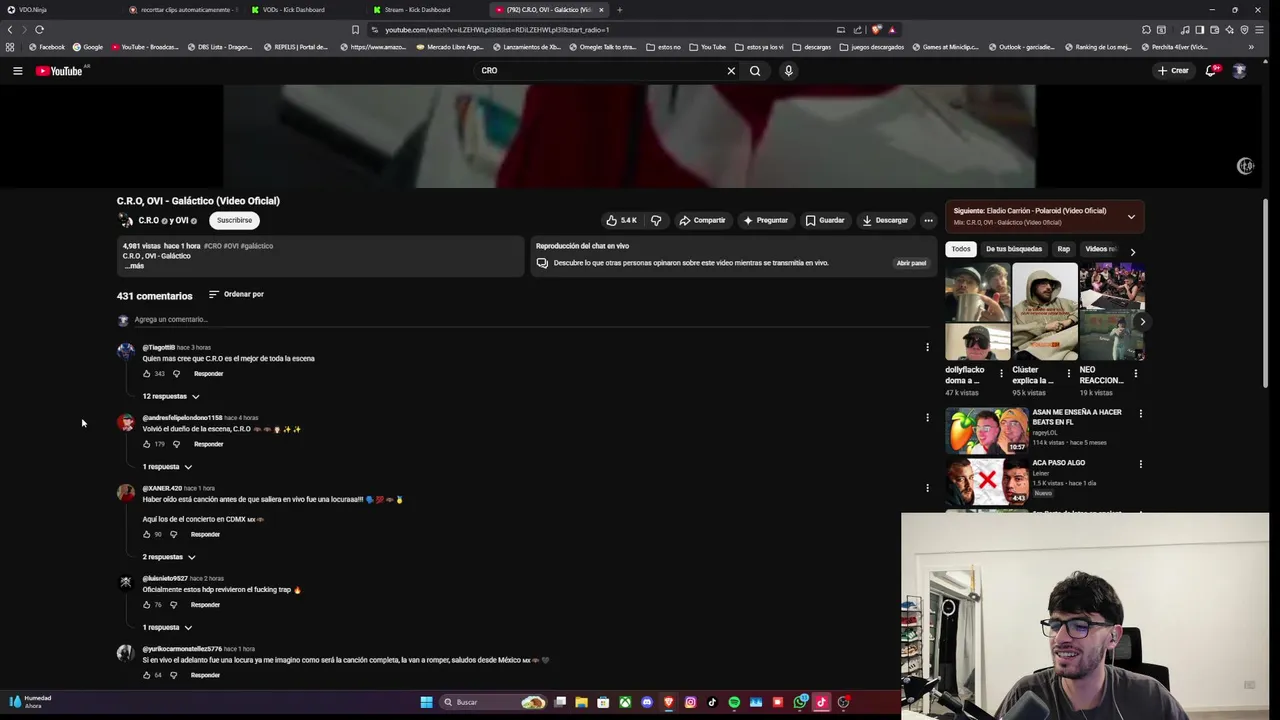Start voice search with microphone
Image resolution: width=1280 pixels, height=720 pixels.
click(788, 71)
